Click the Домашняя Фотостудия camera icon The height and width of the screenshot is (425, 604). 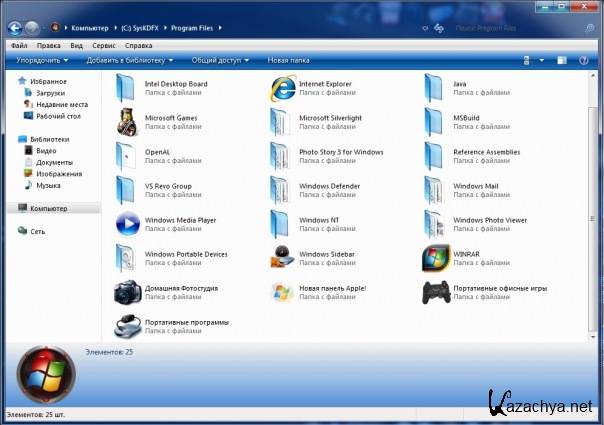(x=128, y=292)
